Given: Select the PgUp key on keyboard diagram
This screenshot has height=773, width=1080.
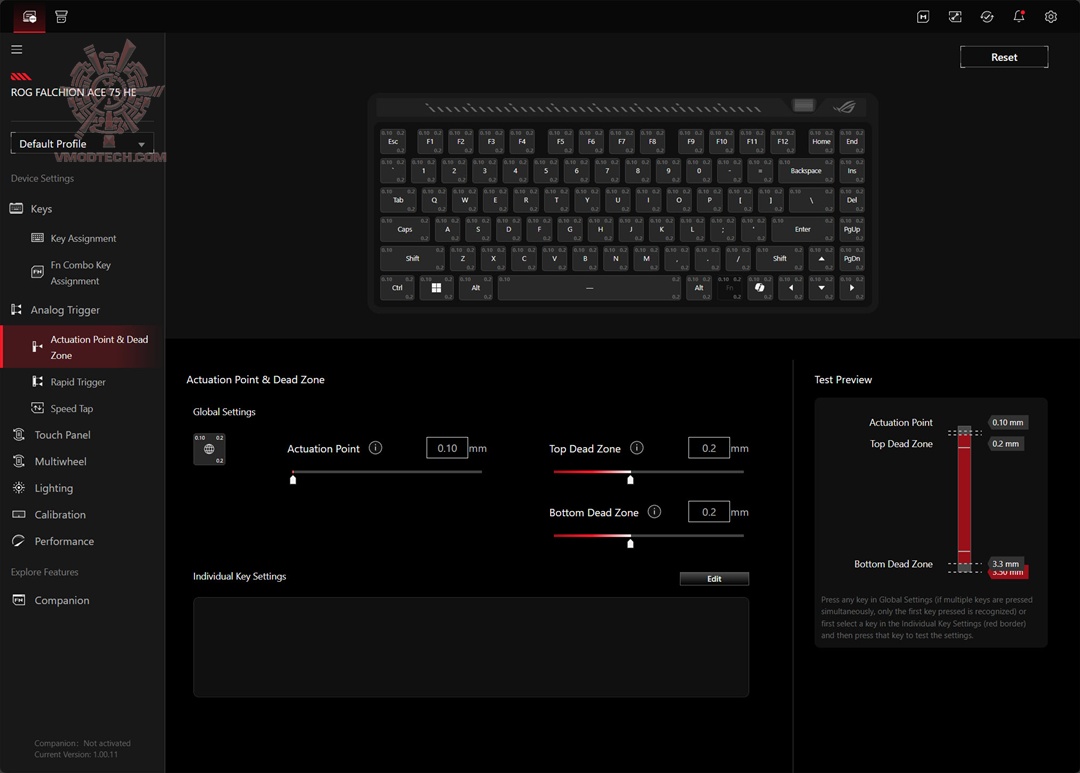Looking at the screenshot, I should click(x=852, y=229).
